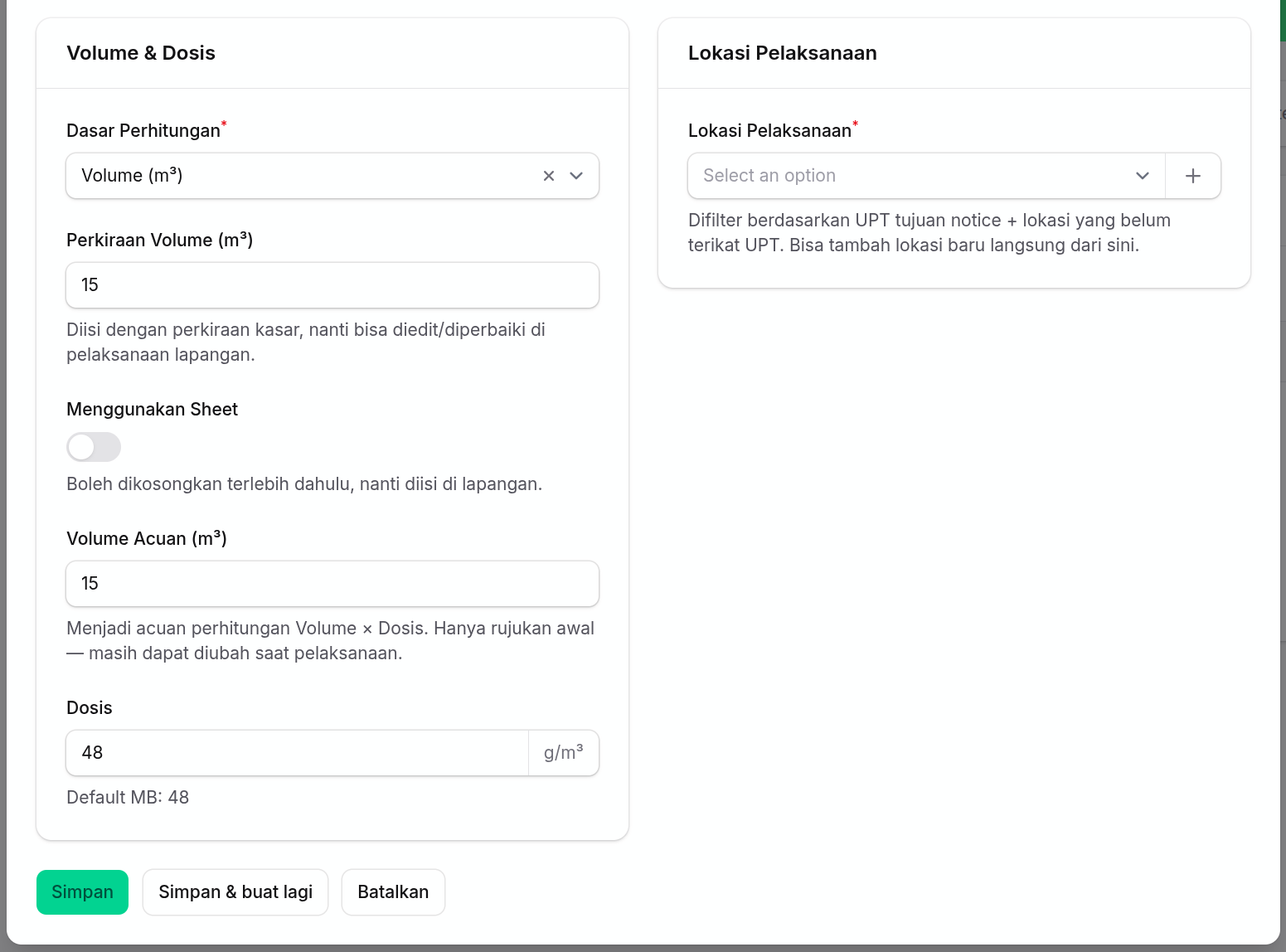This screenshot has width=1286, height=952.
Task: Toggle the Menggunakan Sheet switch
Action: (94, 447)
